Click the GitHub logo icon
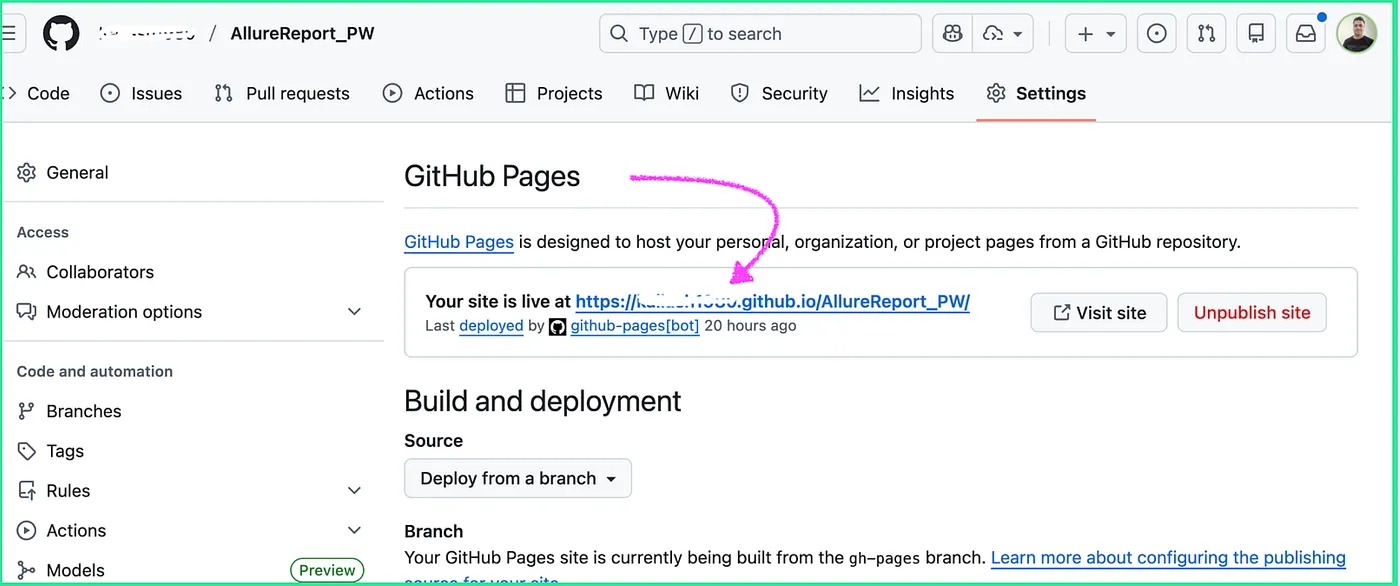Image resolution: width=1400 pixels, height=586 pixels. click(61, 34)
